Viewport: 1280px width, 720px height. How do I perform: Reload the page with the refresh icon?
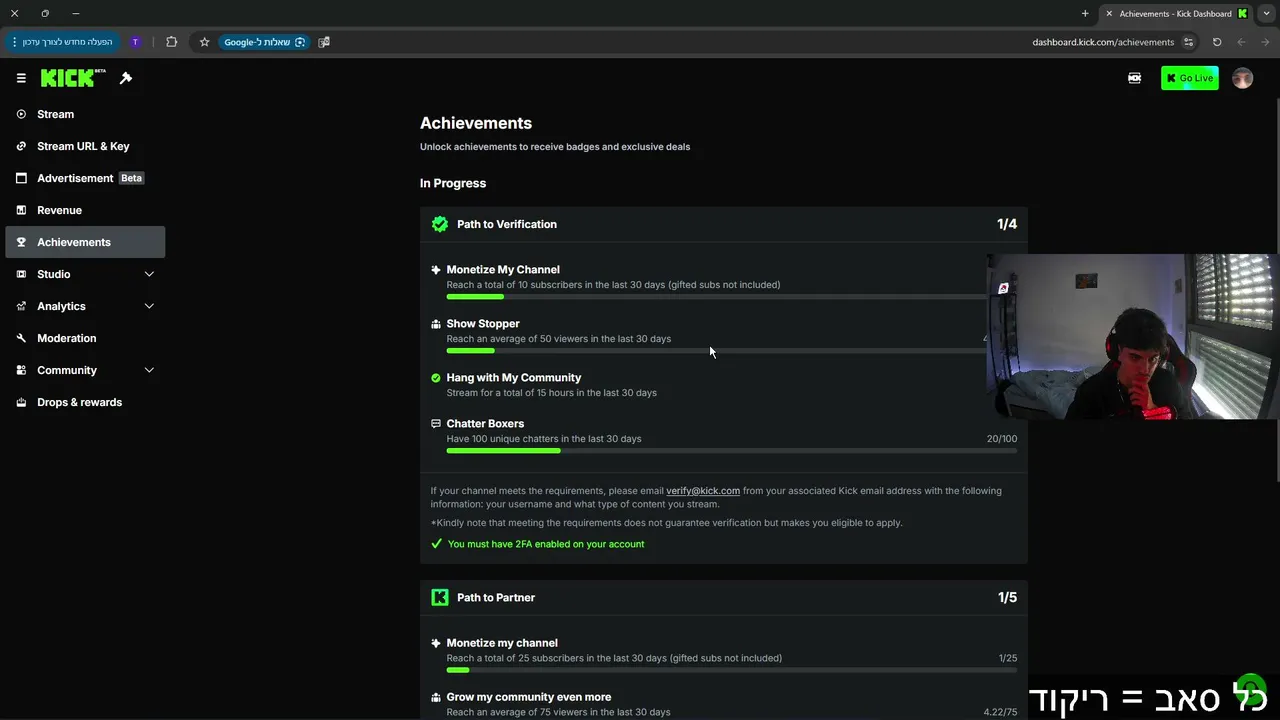click(1217, 42)
